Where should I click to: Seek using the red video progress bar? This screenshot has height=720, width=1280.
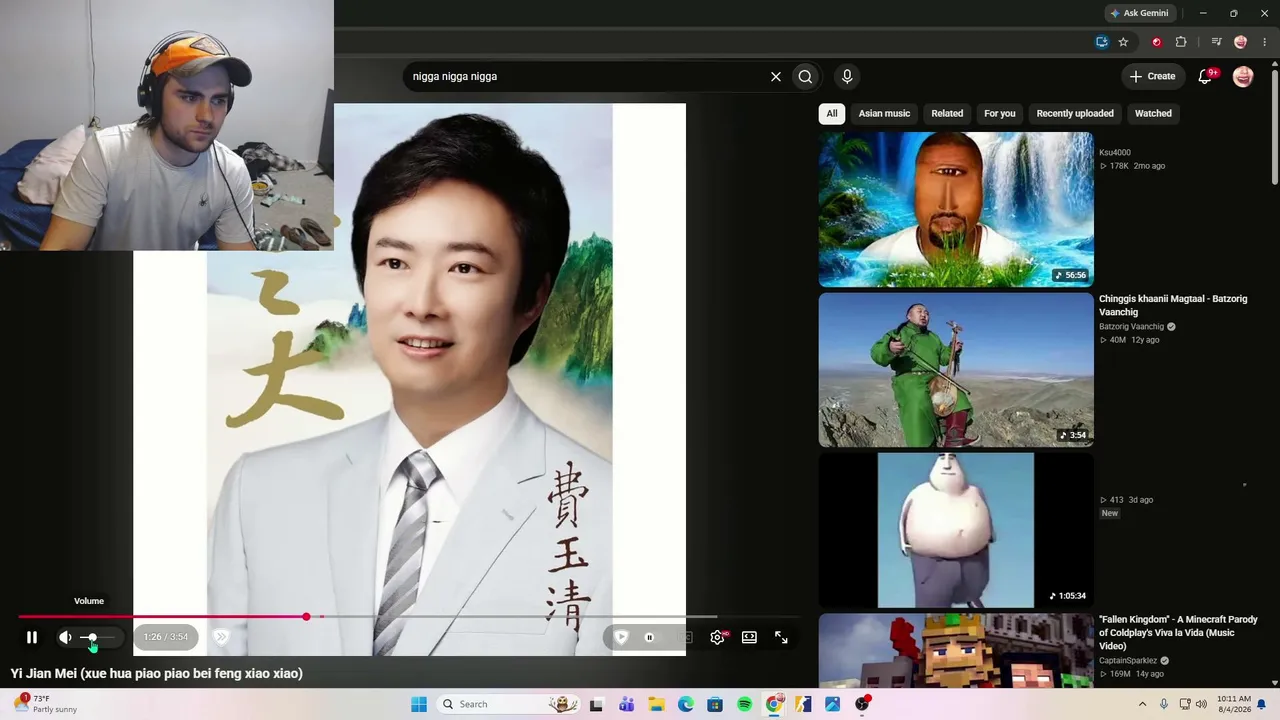[408, 617]
